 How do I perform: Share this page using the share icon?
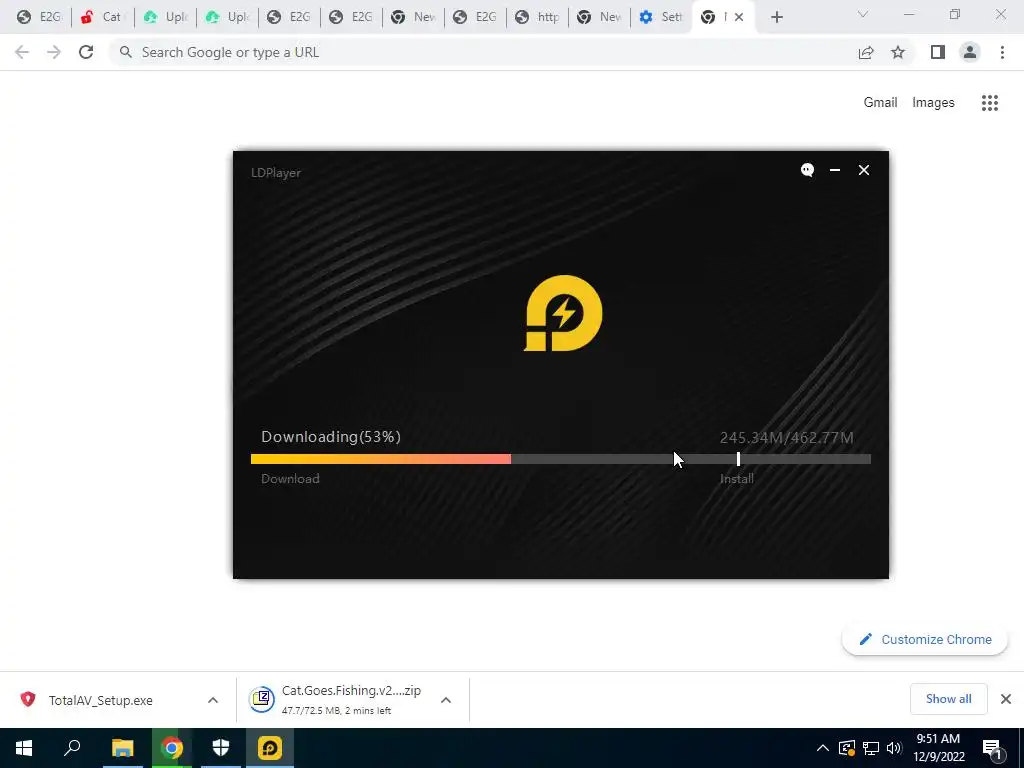pos(866,52)
